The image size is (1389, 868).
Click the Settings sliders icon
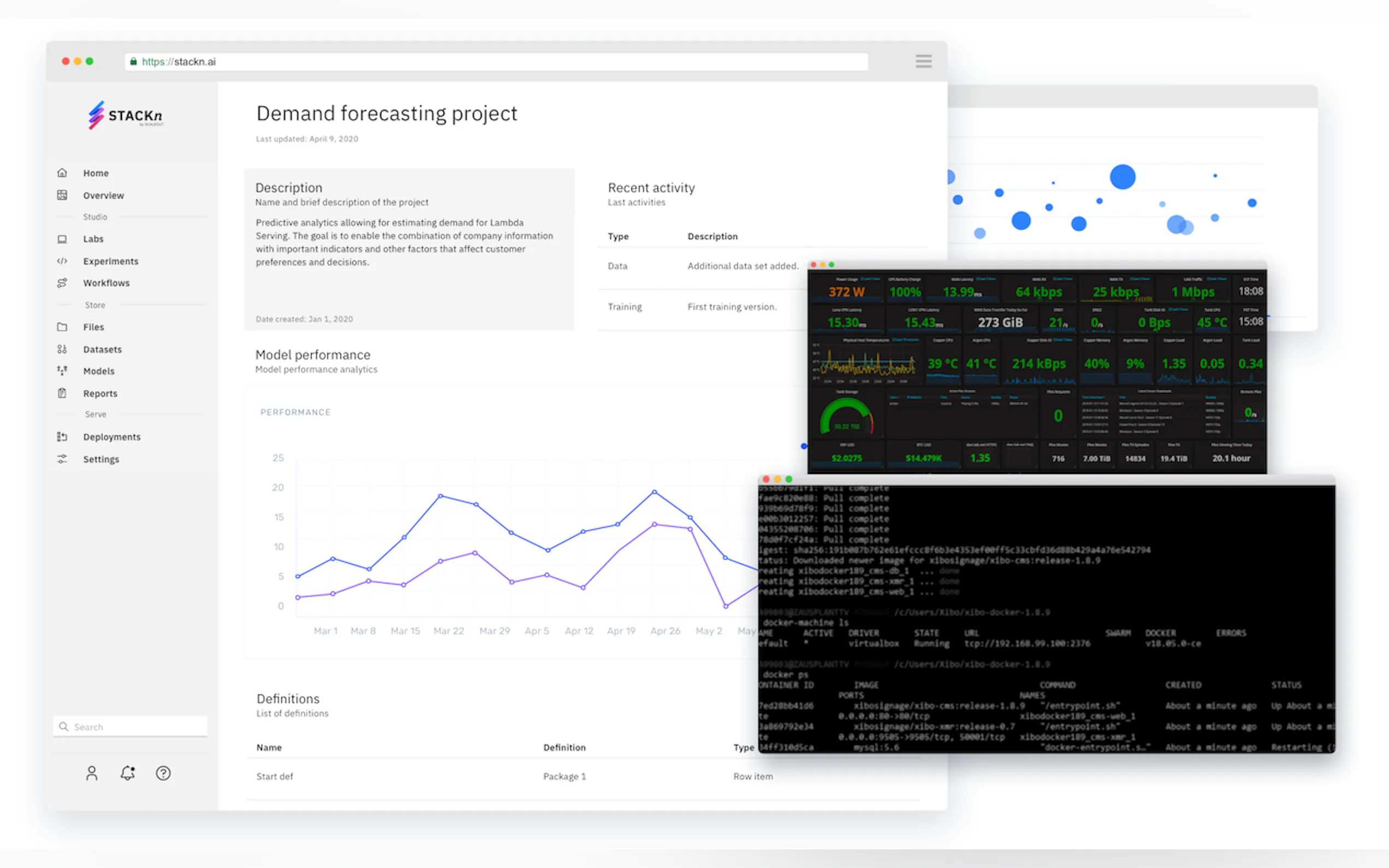click(62, 459)
